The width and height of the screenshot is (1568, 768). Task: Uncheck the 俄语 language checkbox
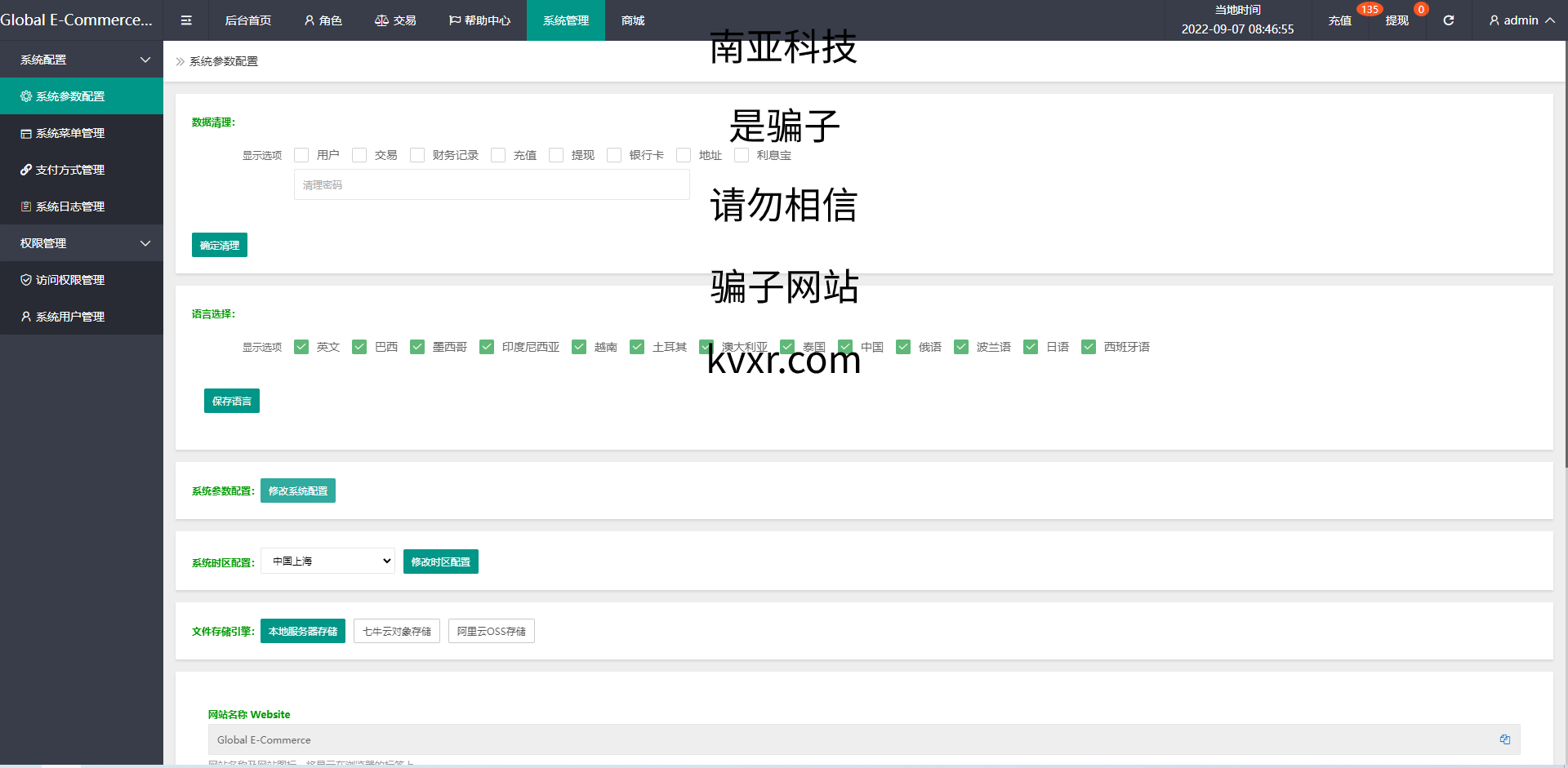coord(903,347)
